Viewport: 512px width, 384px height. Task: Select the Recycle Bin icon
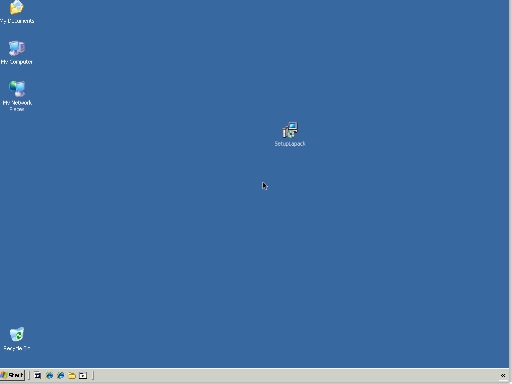tap(17, 334)
